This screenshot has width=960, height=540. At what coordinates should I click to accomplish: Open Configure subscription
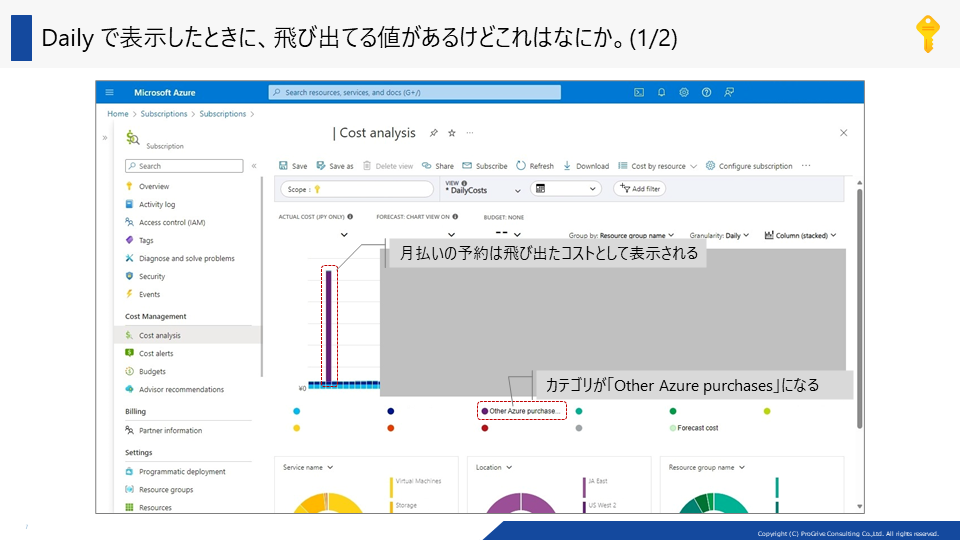(749, 166)
